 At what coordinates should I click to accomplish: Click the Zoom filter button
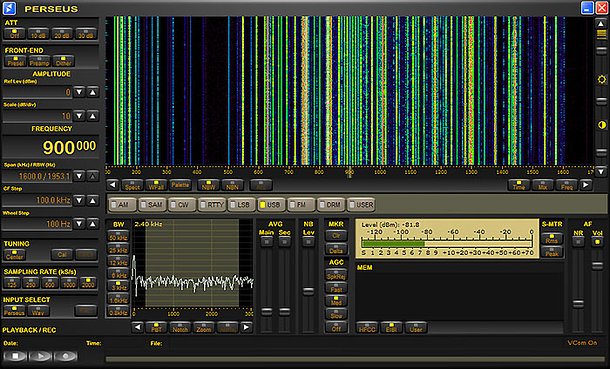[204, 328]
